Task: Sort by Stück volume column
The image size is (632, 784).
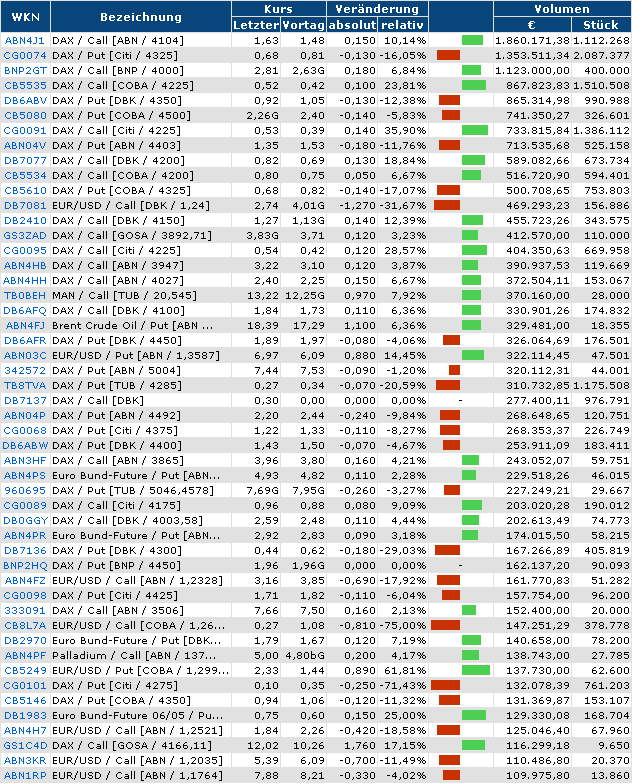Action: 600,25
